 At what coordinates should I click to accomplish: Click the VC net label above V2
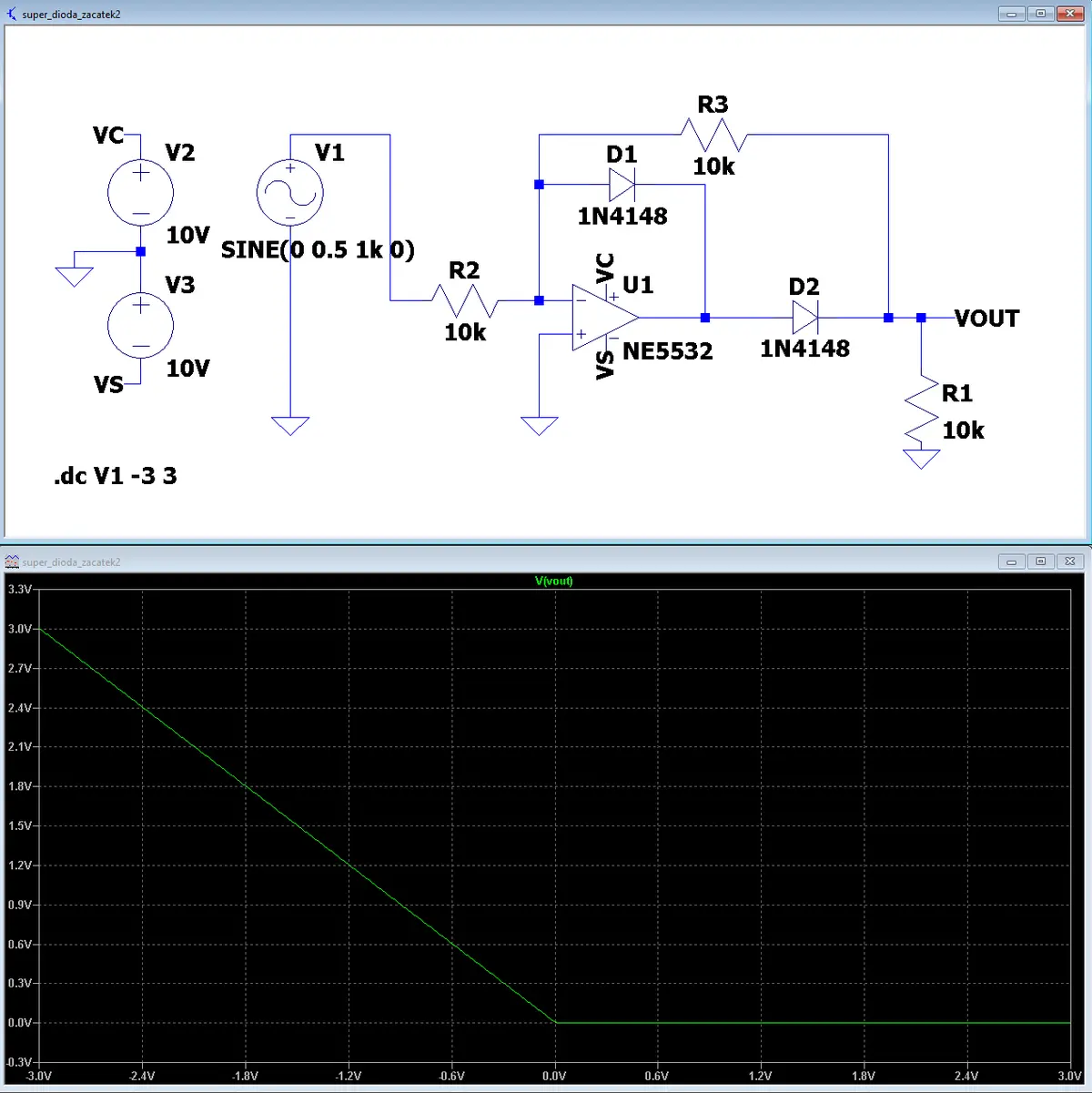coord(108,136)
